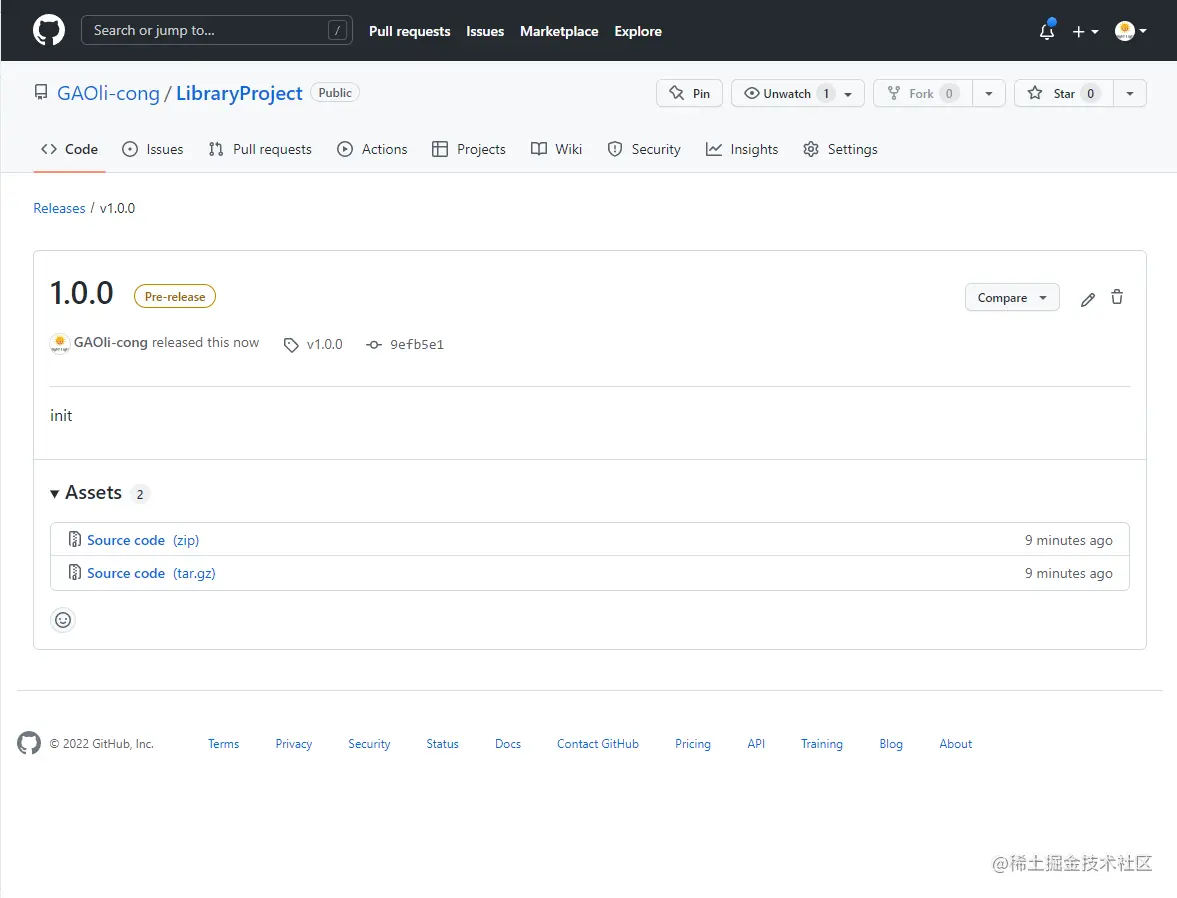1177x898 pixels.
Task: Open the GitHub homepage logo
Action: click(x=49, y=31)
